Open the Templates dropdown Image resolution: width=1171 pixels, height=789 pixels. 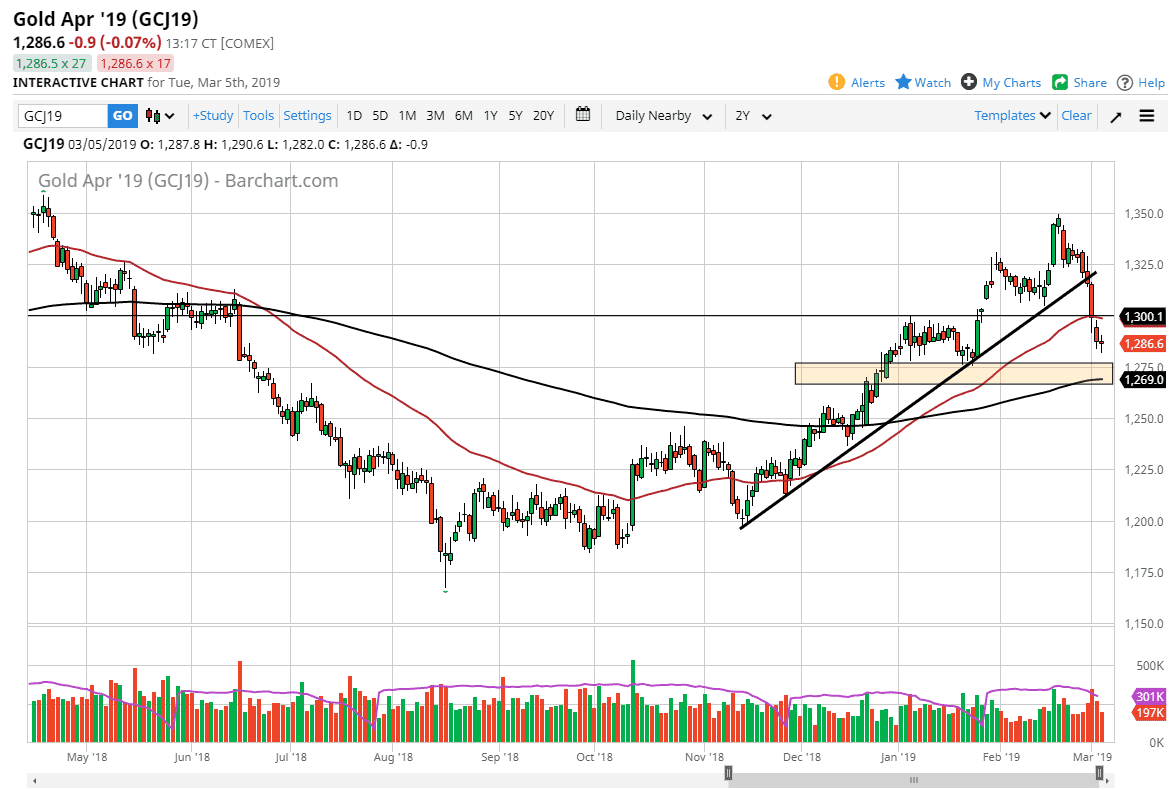(x=1013, y=116)
